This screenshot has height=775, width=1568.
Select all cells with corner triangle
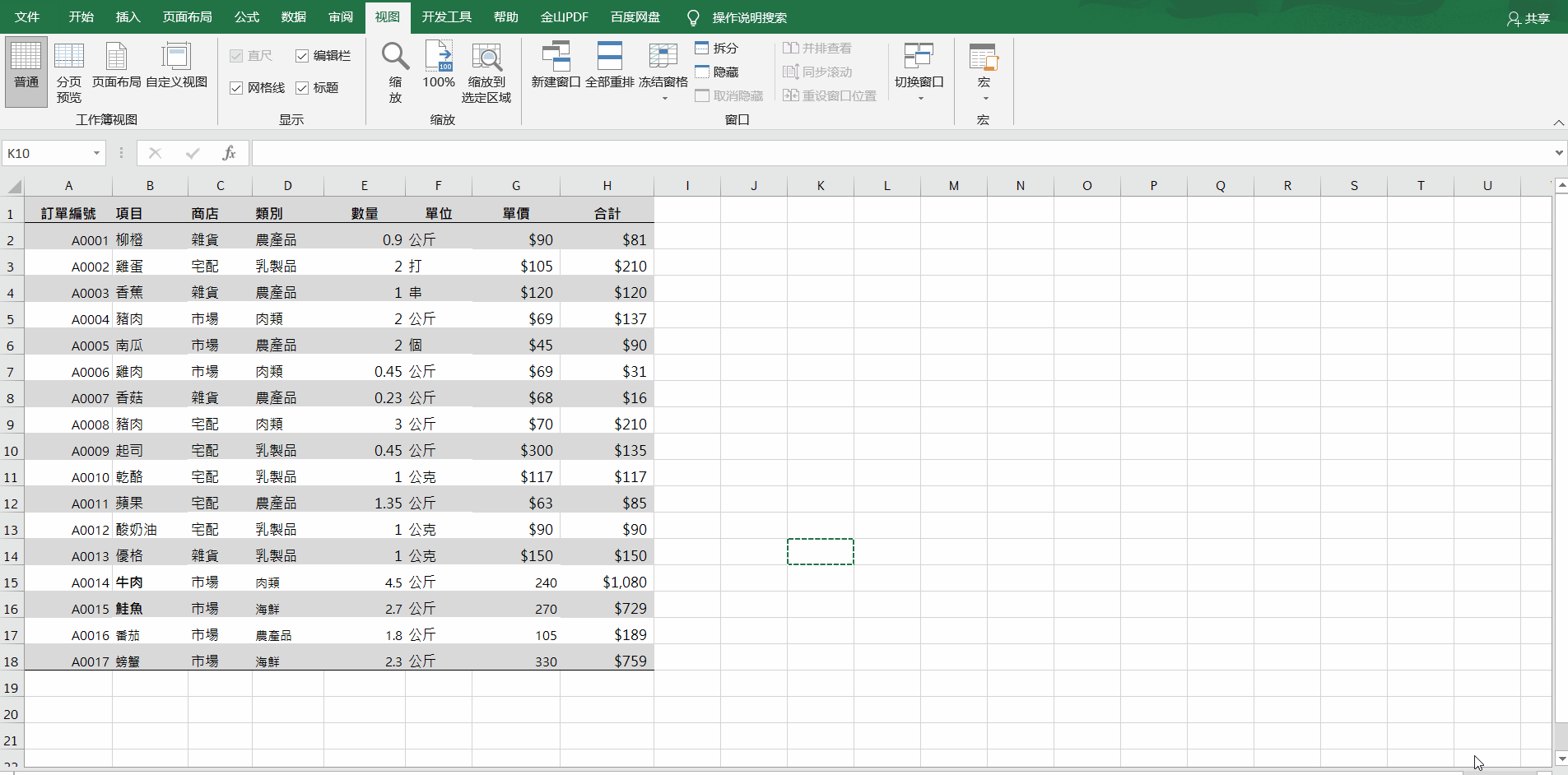pos(12,186)
